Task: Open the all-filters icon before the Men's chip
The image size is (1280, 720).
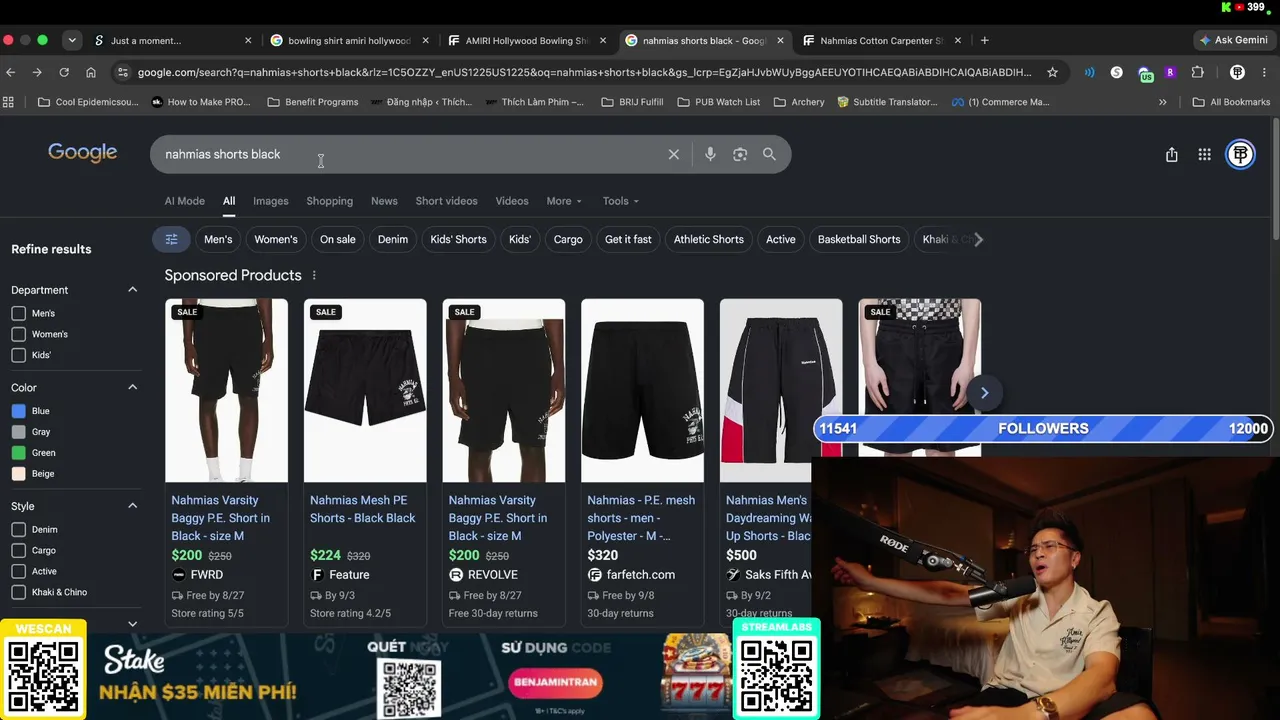Action: pos(171,239)
